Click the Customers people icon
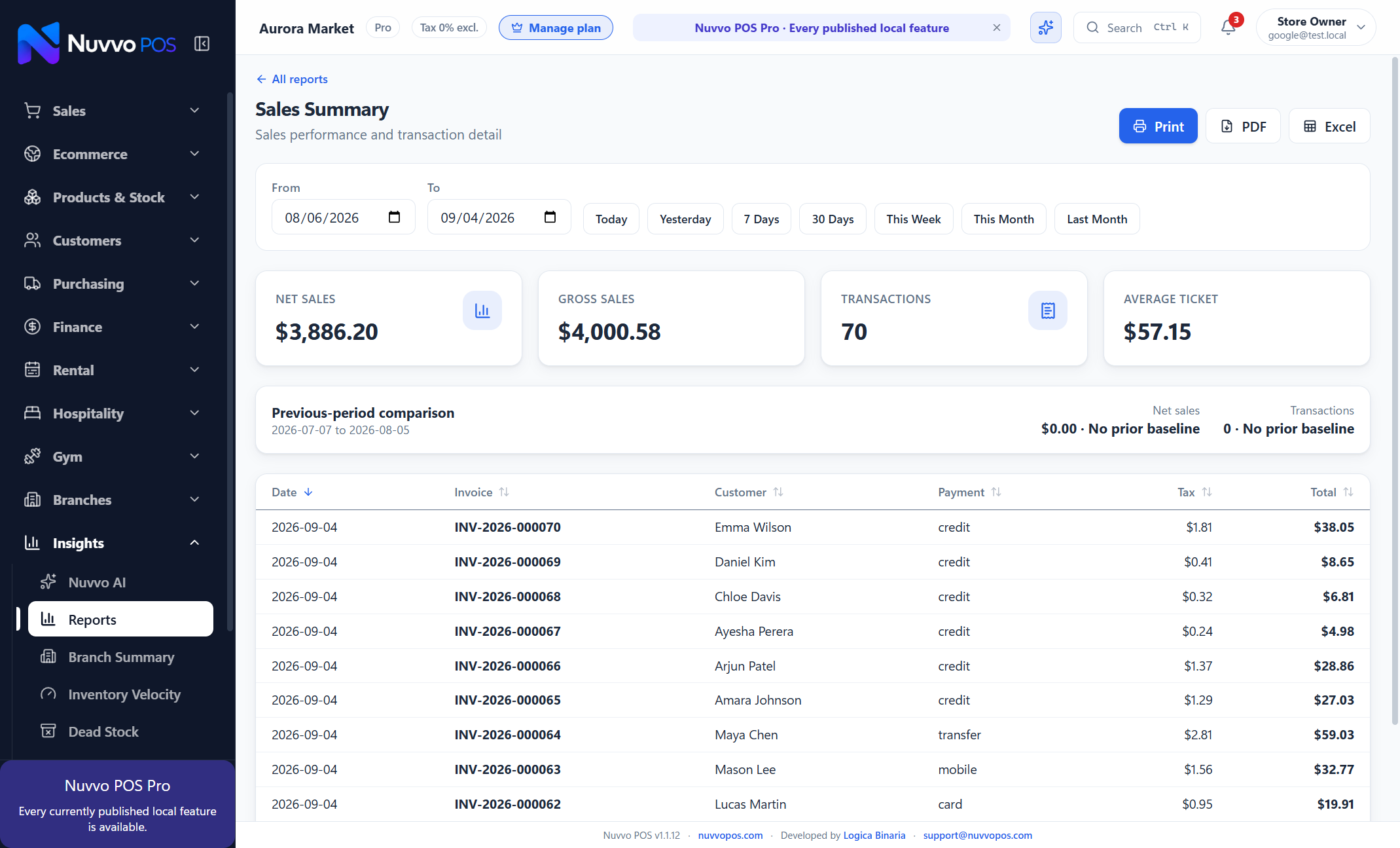Image resolution: width=1400 pixels, height=848 pixels. (x=32, y=240)
